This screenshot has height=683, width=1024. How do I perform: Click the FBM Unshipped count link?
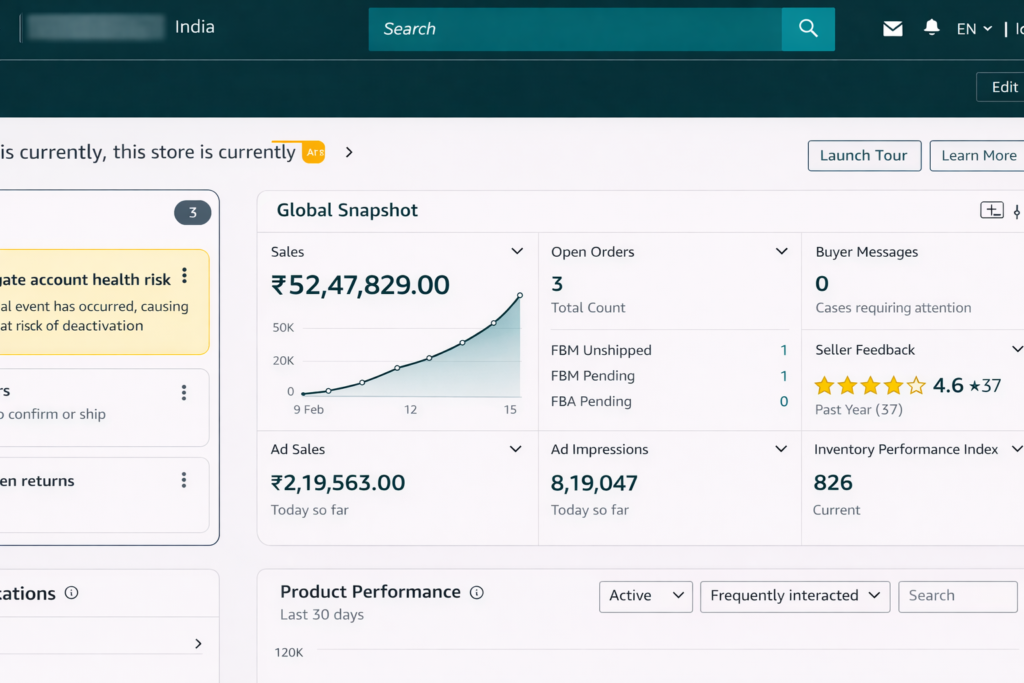(784, 350)
